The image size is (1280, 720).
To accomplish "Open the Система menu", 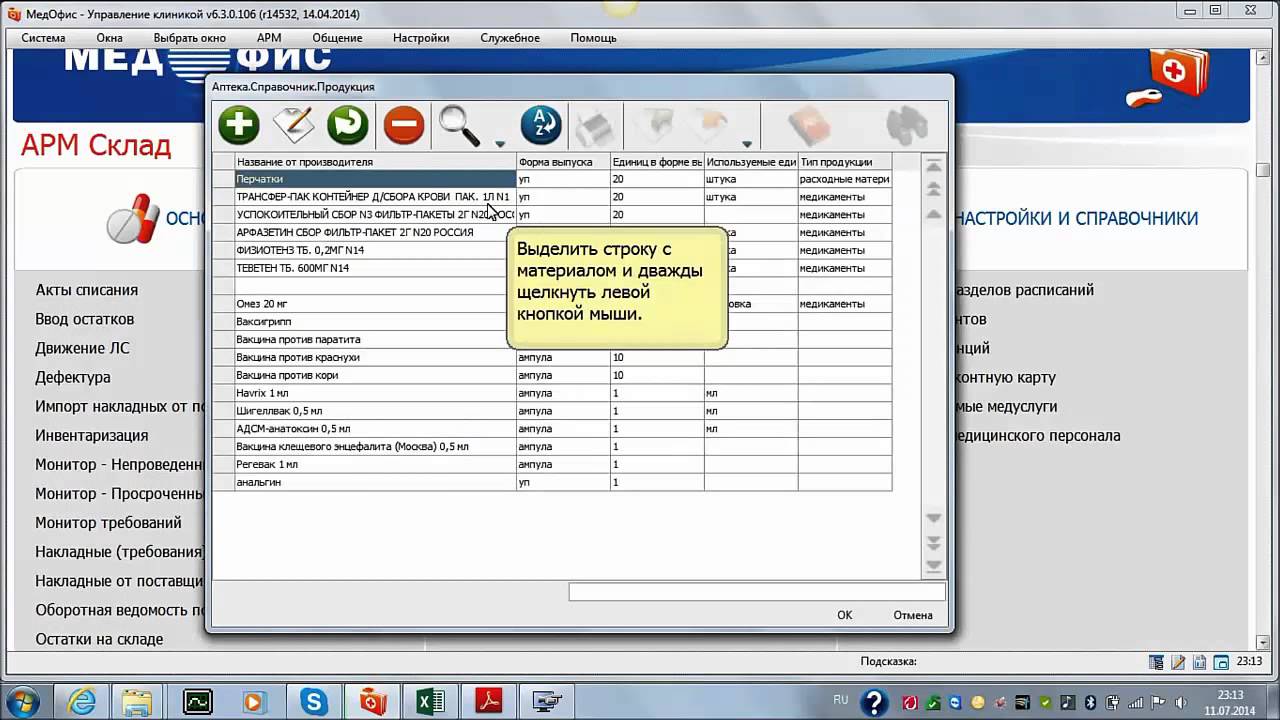I will coord(43,38).
